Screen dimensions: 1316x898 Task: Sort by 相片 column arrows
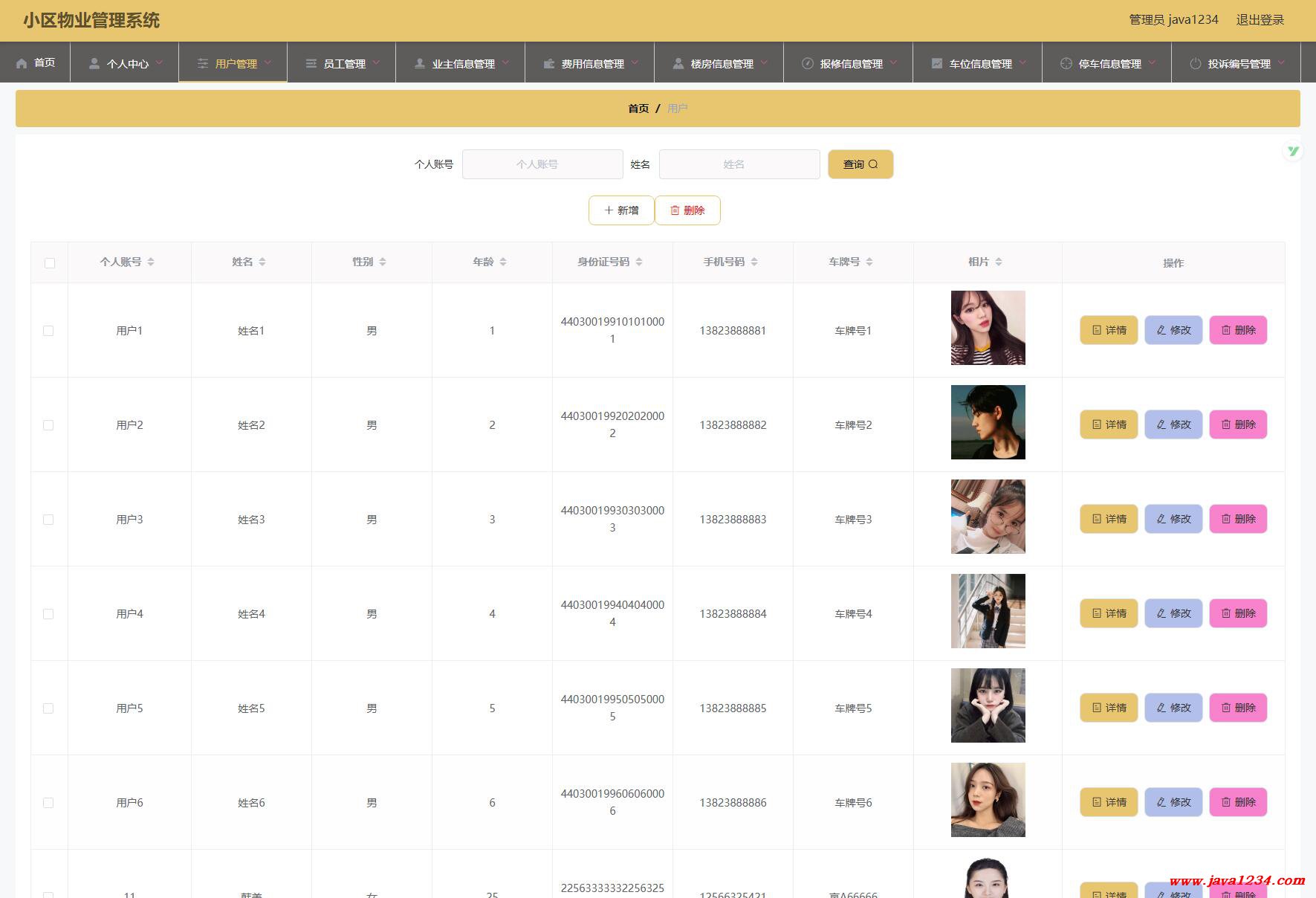click(x=999, y=262)
